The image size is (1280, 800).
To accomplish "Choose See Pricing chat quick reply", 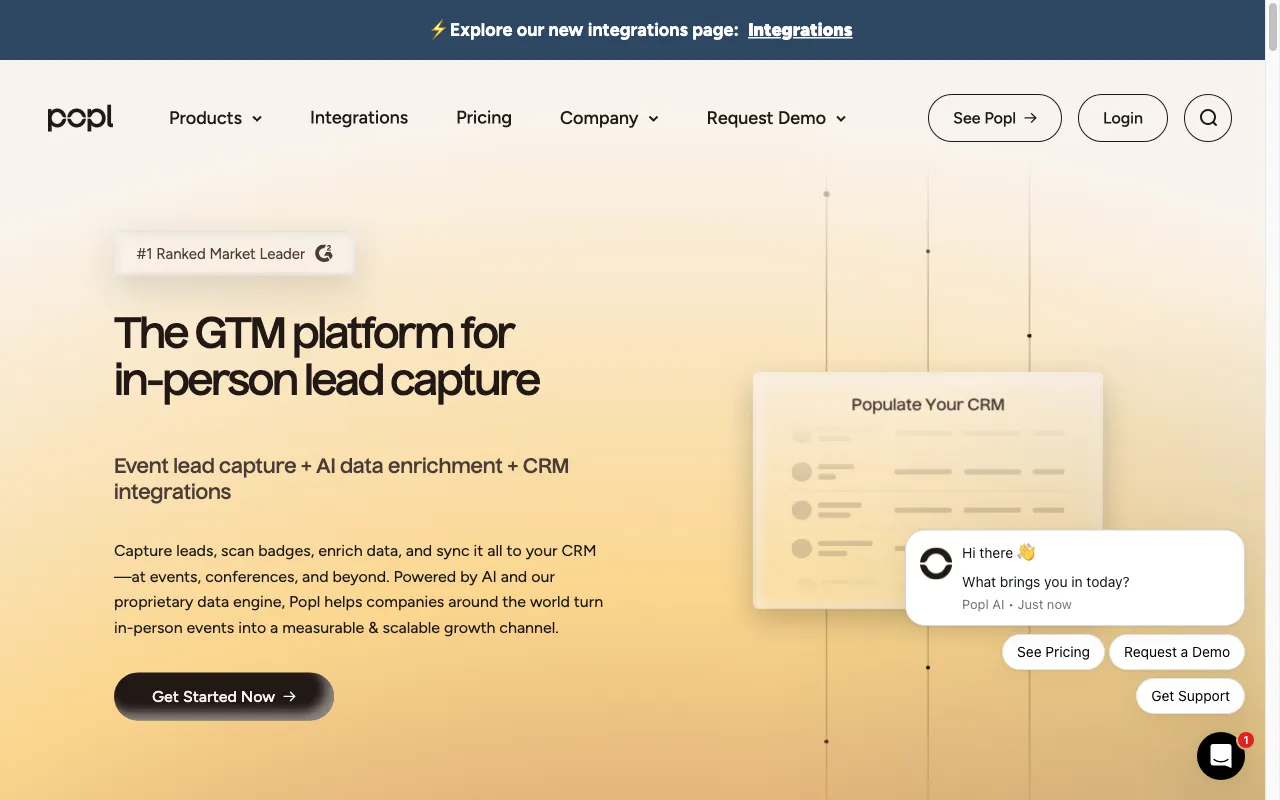I will (x=1053, y=652).
